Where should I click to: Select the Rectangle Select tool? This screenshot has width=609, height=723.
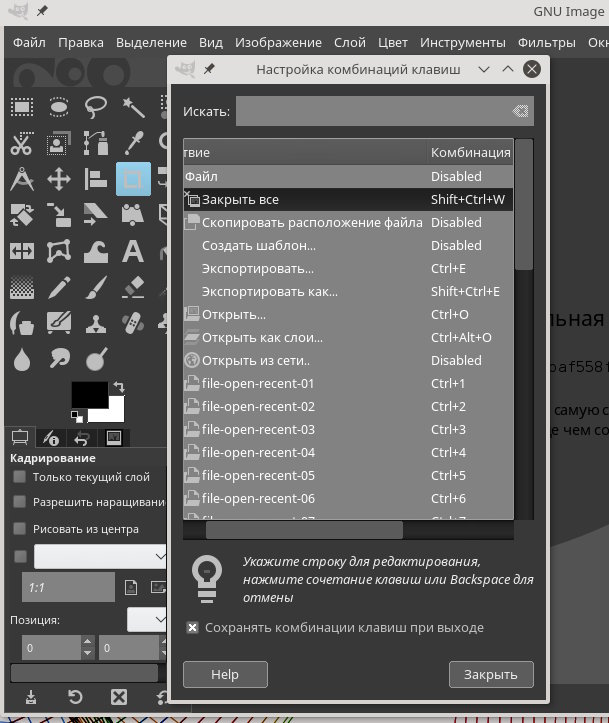(22, 107)
